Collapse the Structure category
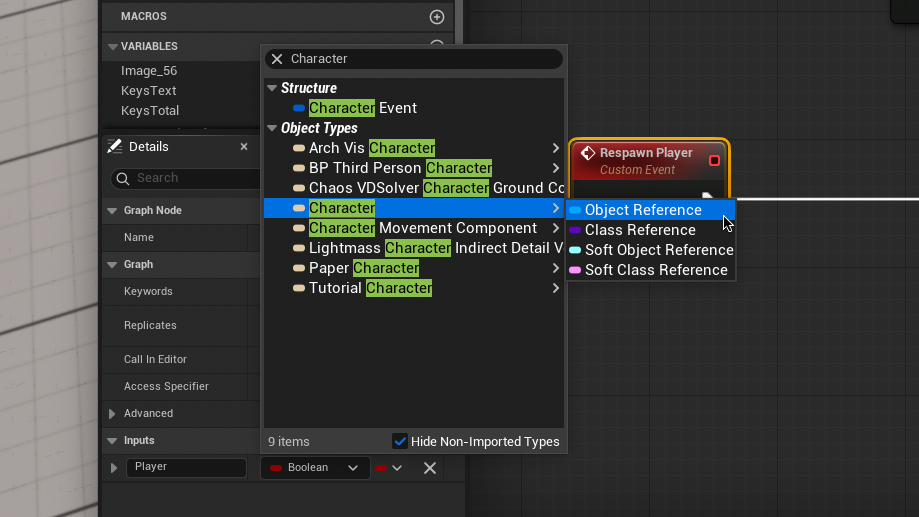The width and height of the screenshot is (919, 517). click(272, 88)
